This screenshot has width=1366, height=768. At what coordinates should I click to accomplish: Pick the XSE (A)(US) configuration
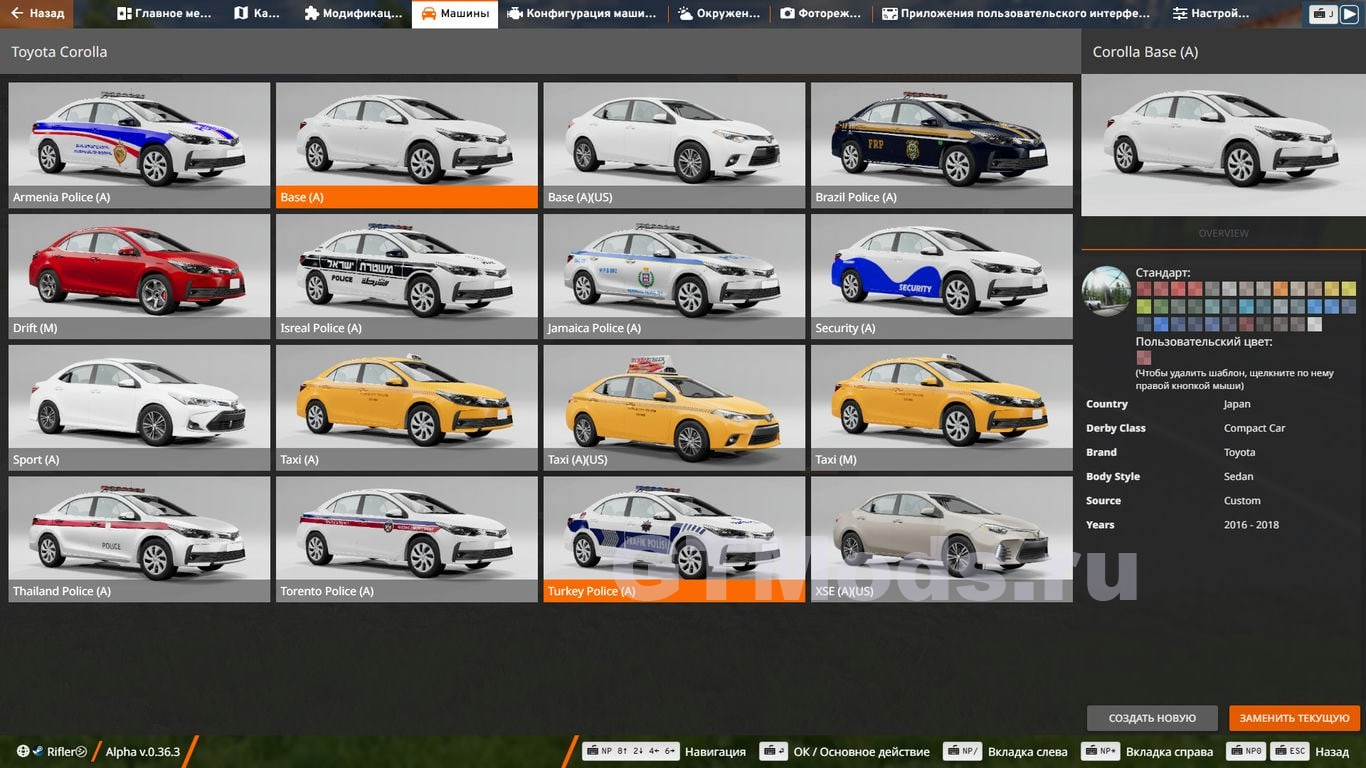[942, 539]
